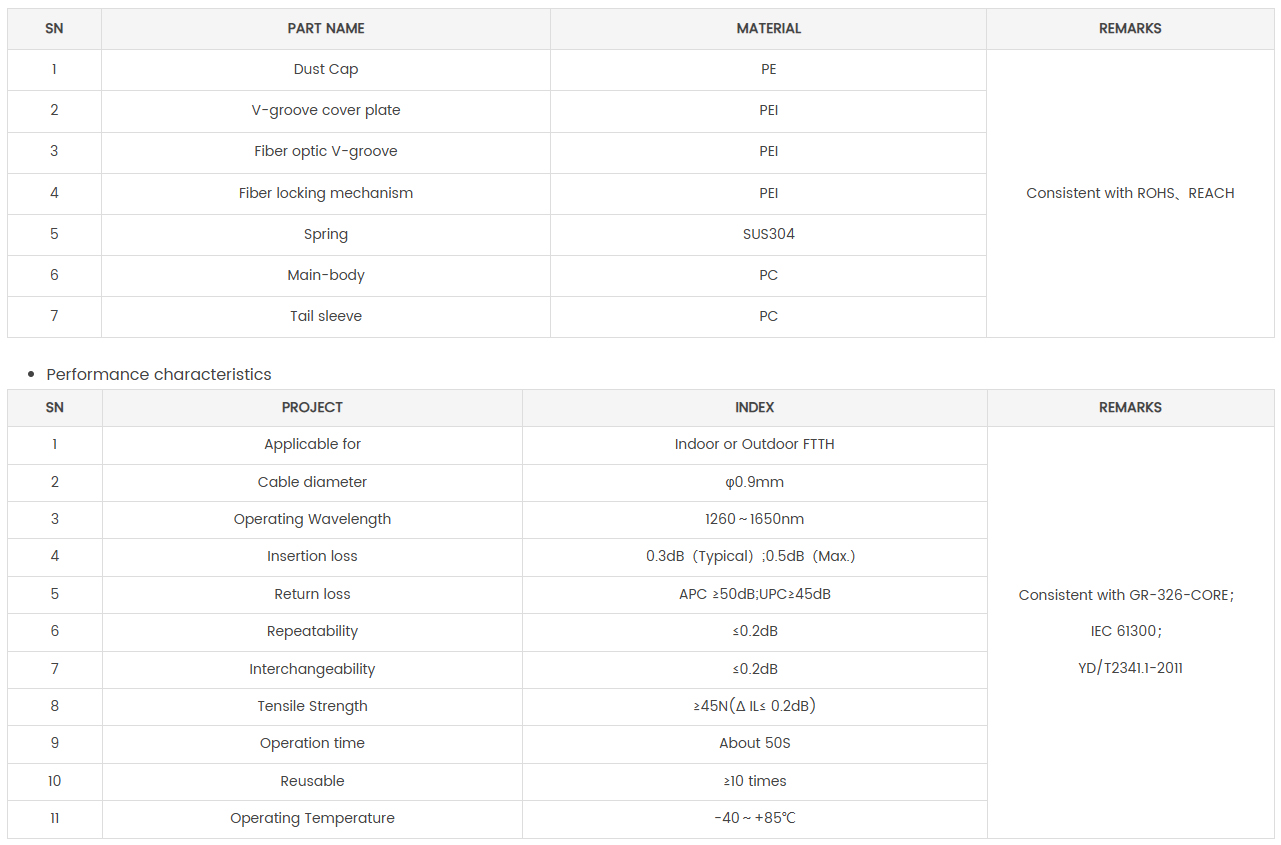Click the Consistent with GR-326-CORE remark

[x=1126, y=595]
